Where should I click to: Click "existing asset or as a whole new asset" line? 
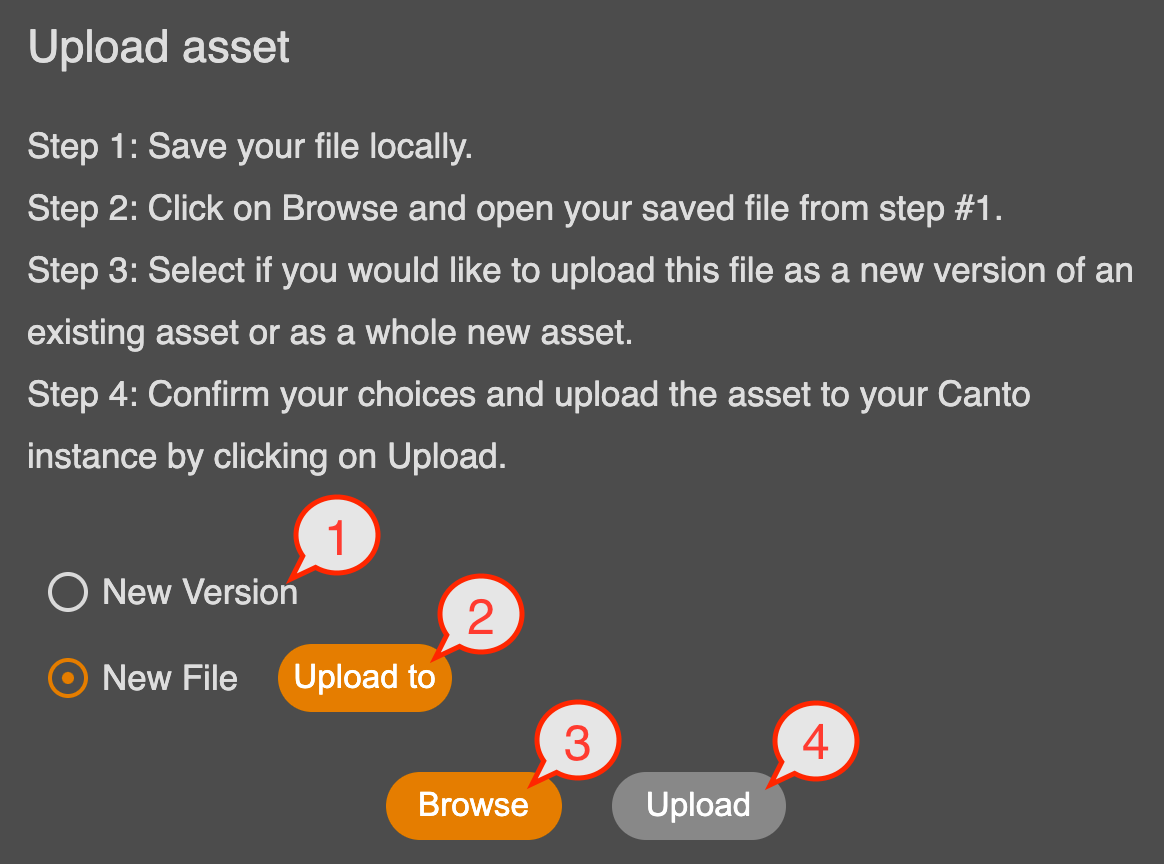coord(330,333)
